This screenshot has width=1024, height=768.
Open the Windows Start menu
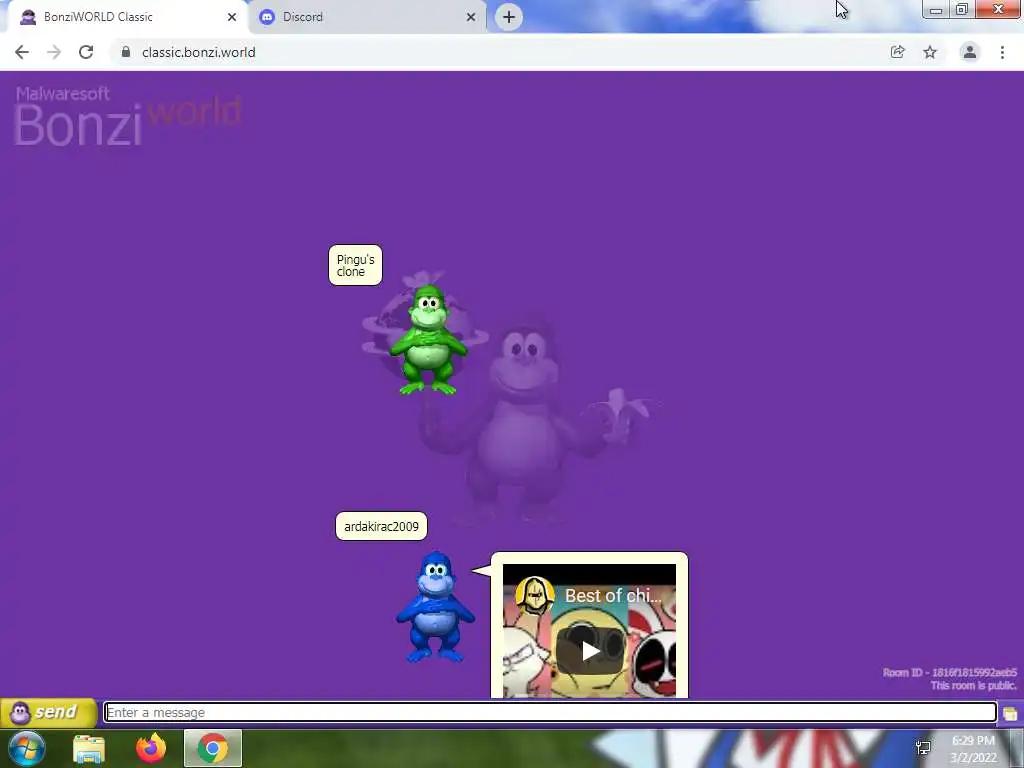27,748
